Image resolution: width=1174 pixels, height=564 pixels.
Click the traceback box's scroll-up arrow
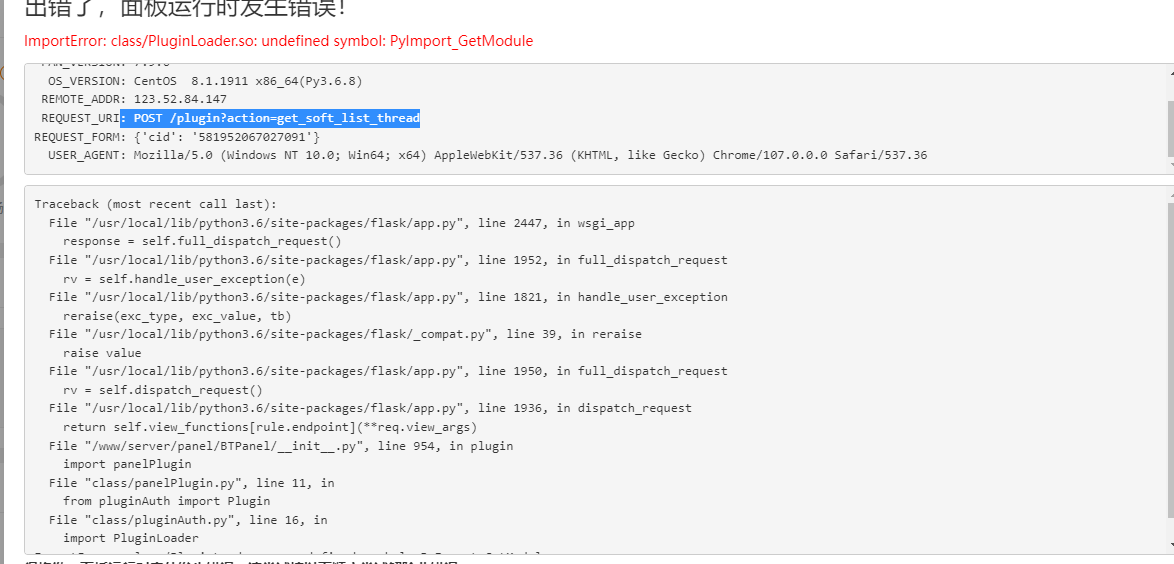1168,194
